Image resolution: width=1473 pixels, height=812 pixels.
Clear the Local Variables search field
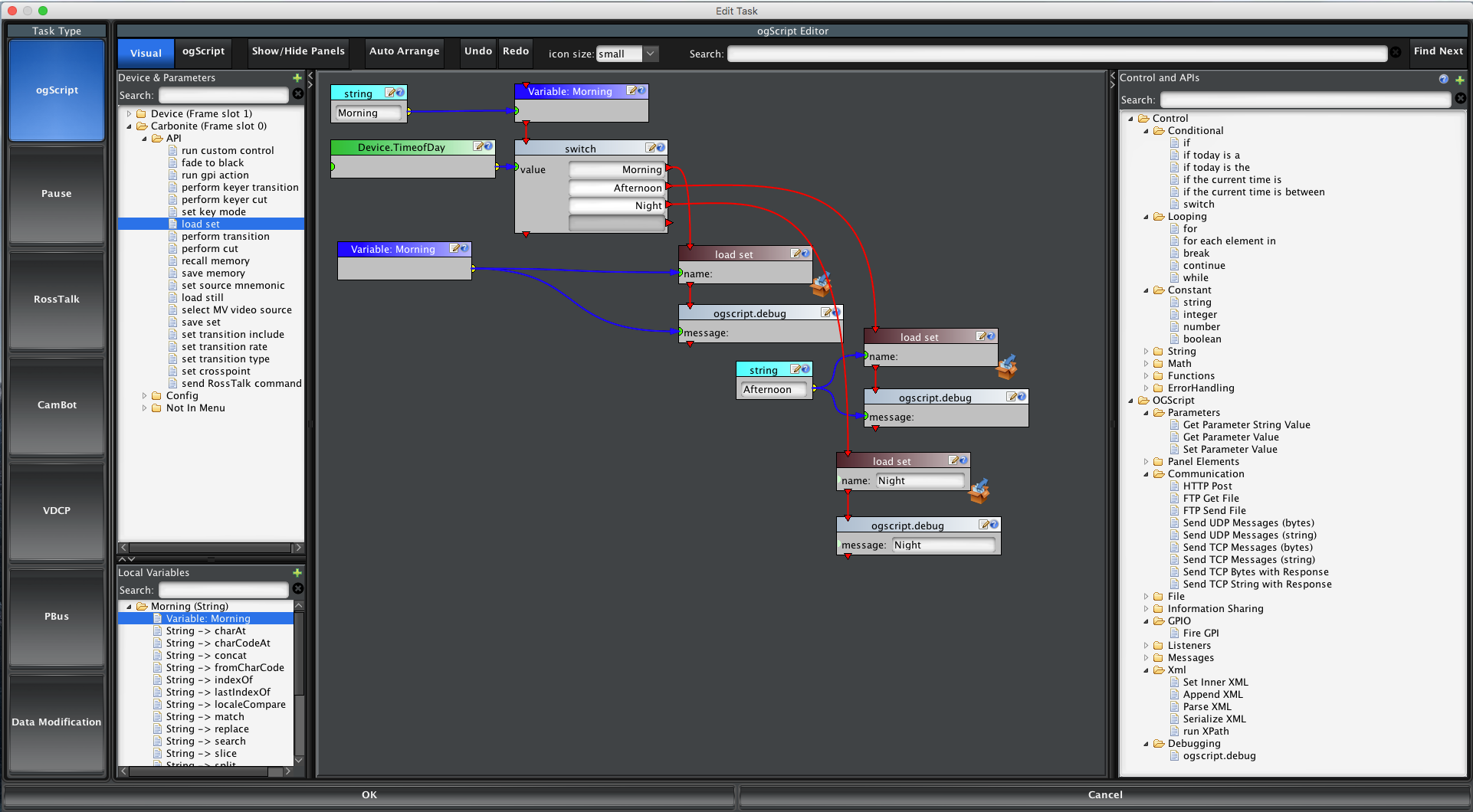tap(298, 589)
